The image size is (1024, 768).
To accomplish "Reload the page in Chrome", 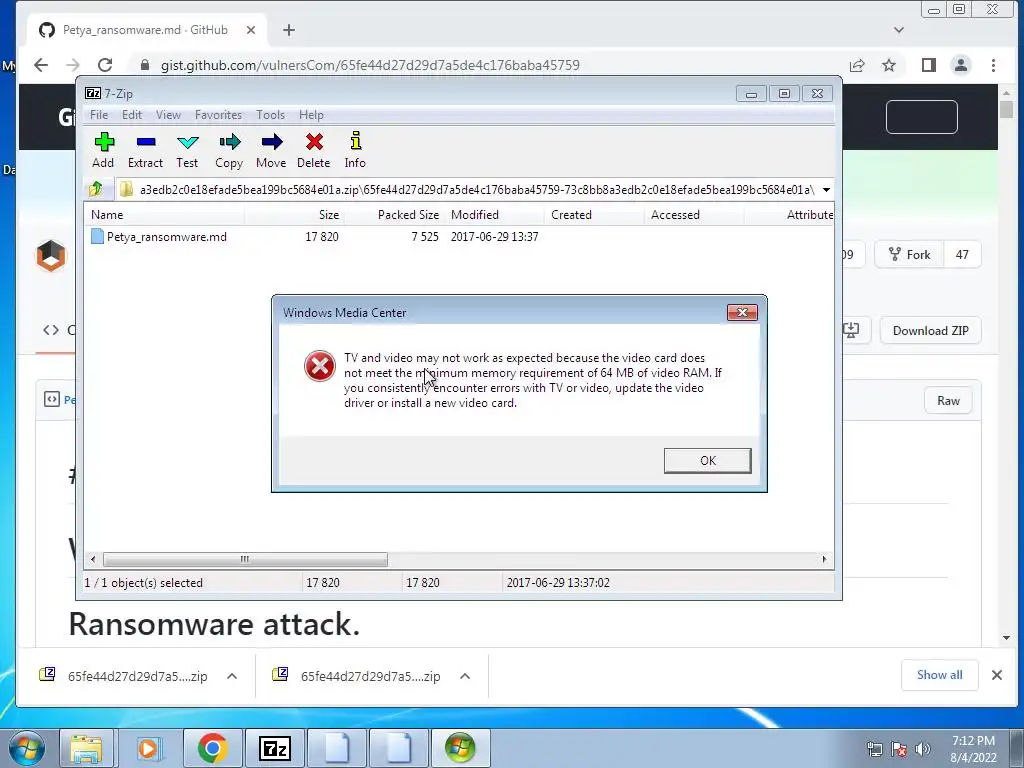I will click(104, 65).
